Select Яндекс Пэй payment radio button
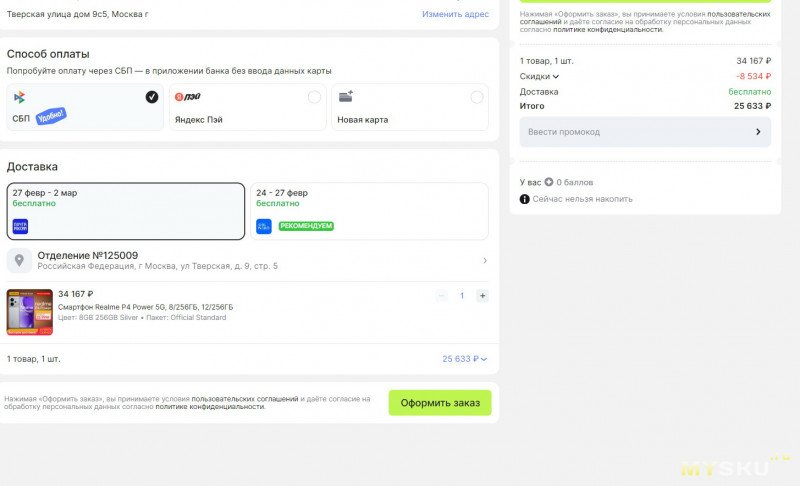This screenshot has height=486, width=800. click(314, 97)
